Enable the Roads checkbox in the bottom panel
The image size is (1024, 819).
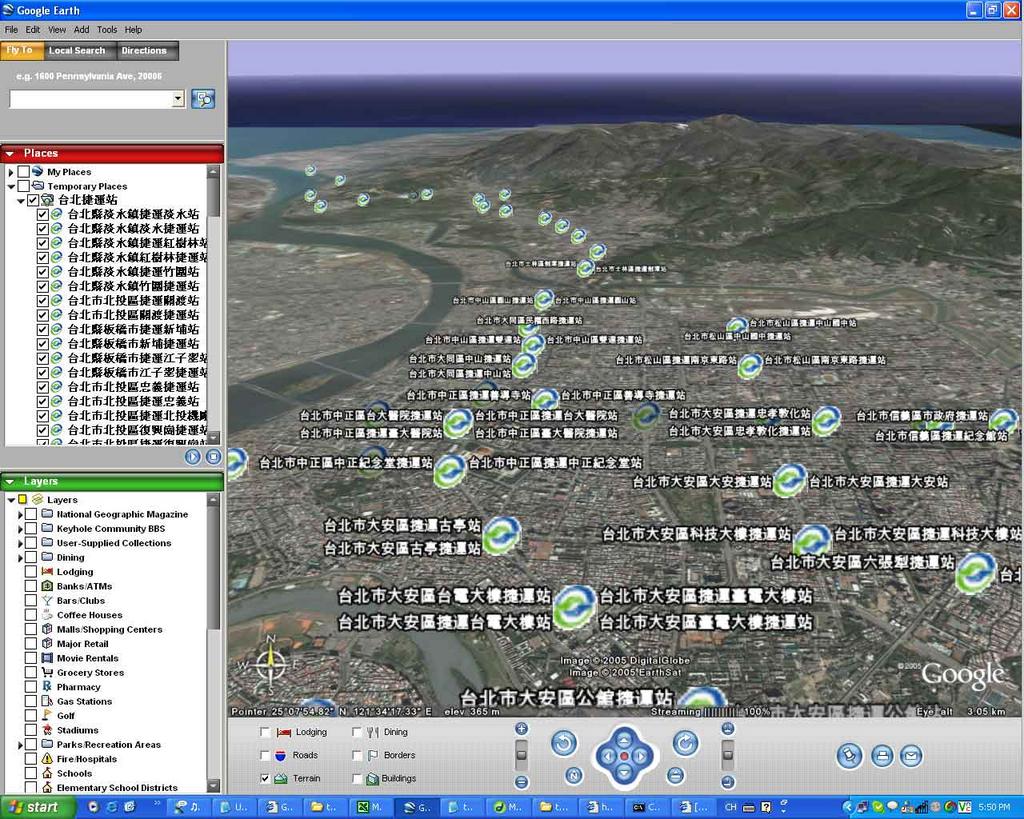pos(264,755)
